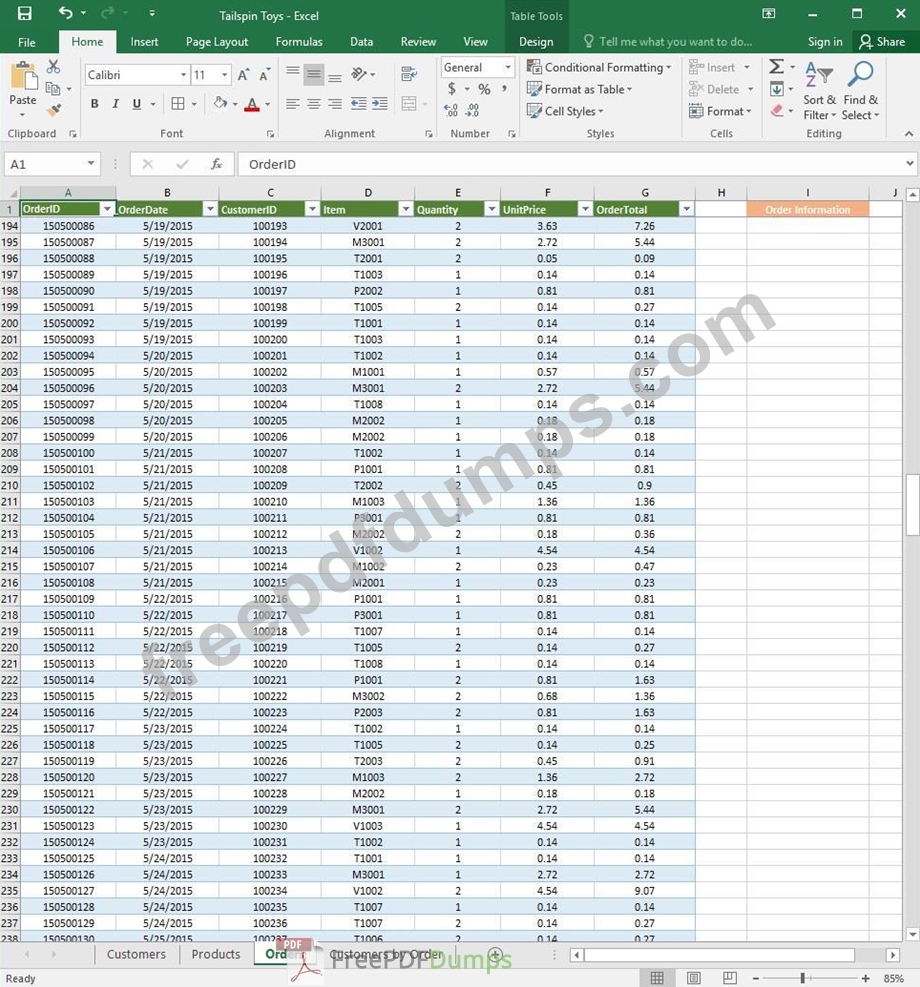This screenshot has height=987, width=920.
Task: Open the Item column filter dropdown
Action: (406, 209)
